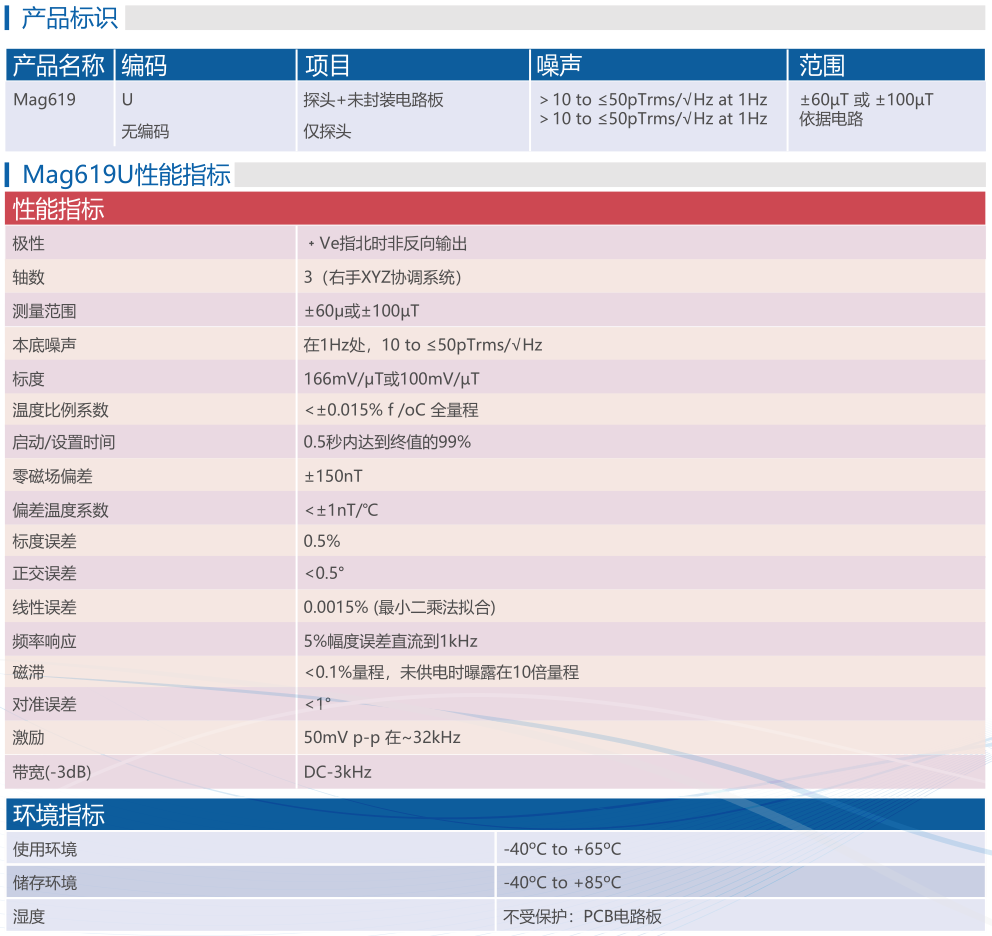This screenshot has height=936, width=992.
Task: Click the "DC-3kHz" bandwidth value
Action: click(338, 772)
